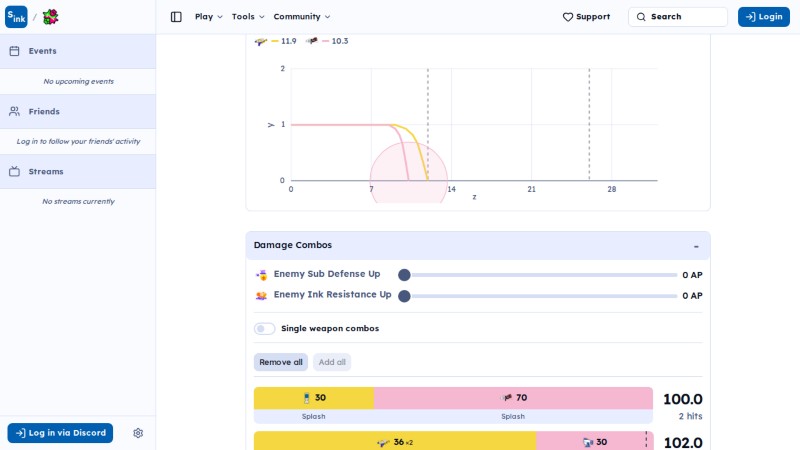Viewport: 800px width, 450px height.
Task: Open the Community dropdown menu
Action: tap(302, 17)
